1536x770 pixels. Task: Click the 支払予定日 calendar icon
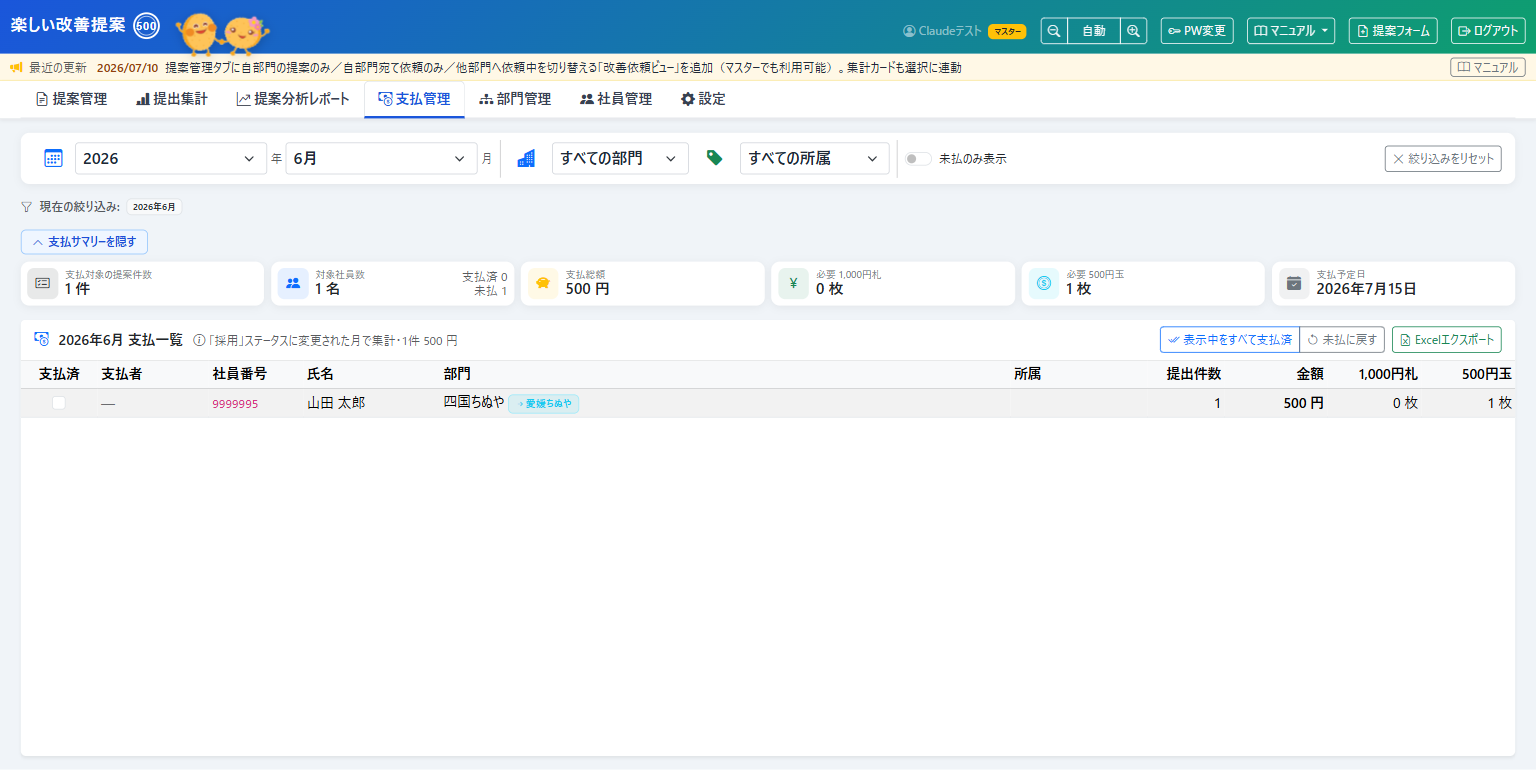(x=1294, y=283)
